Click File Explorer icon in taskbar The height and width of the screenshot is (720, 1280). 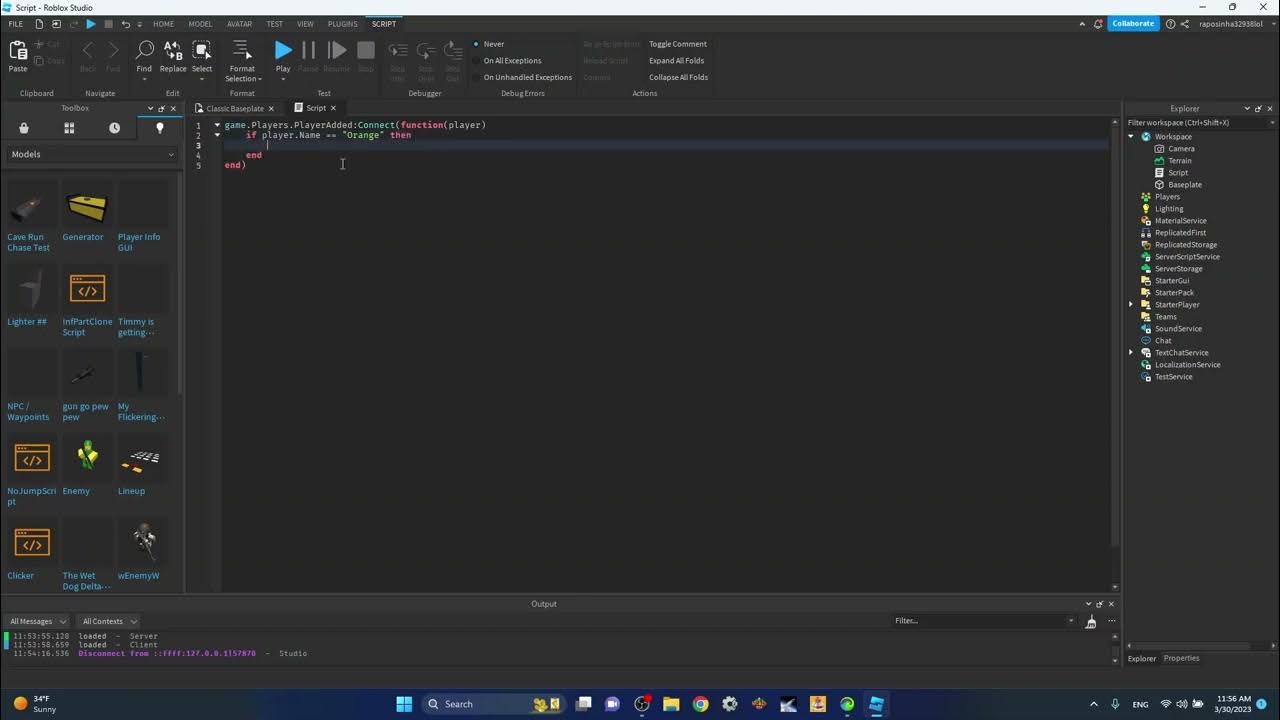(671, 704)
